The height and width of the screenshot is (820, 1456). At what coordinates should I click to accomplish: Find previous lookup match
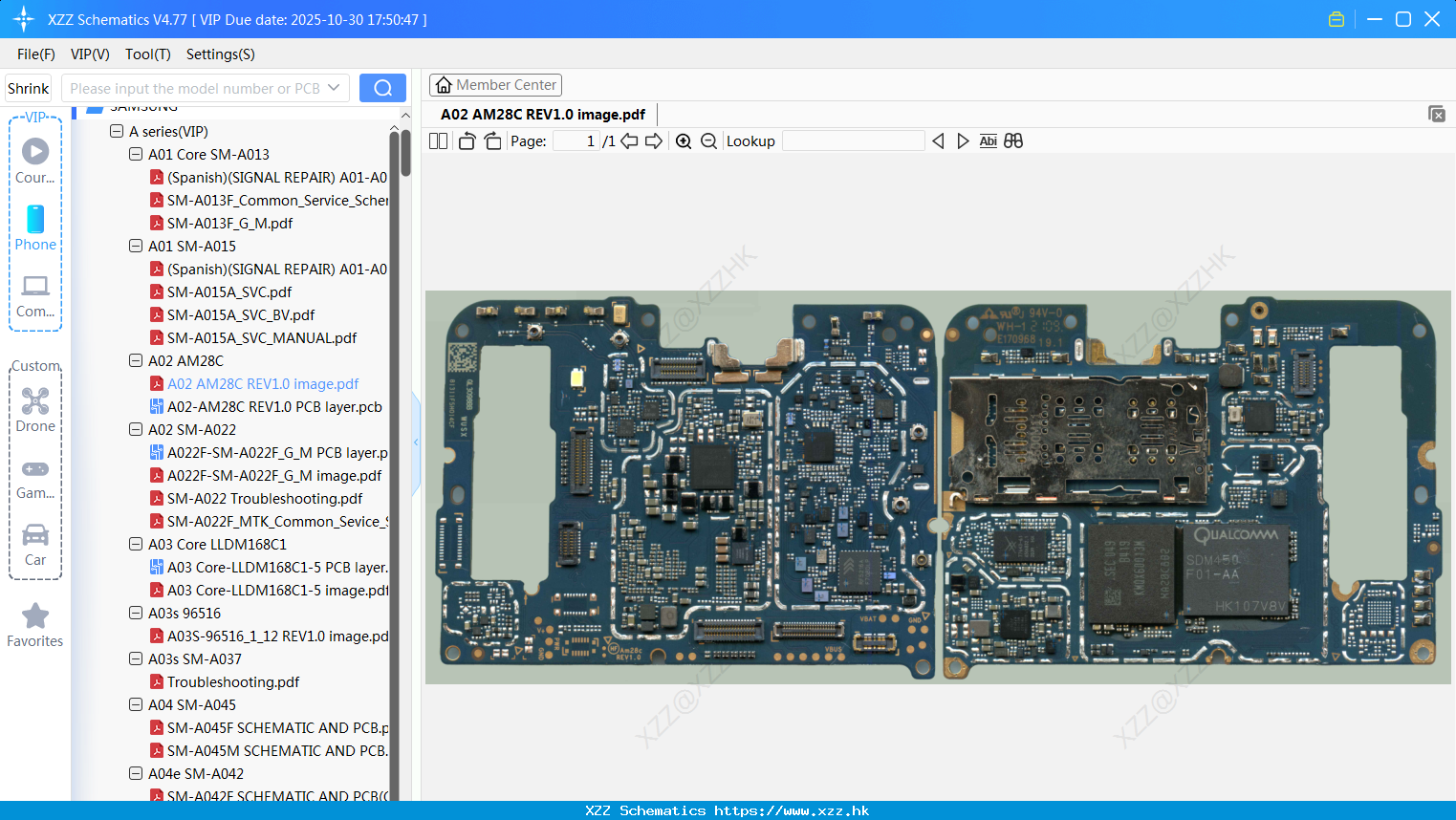(x=938, y=141)
